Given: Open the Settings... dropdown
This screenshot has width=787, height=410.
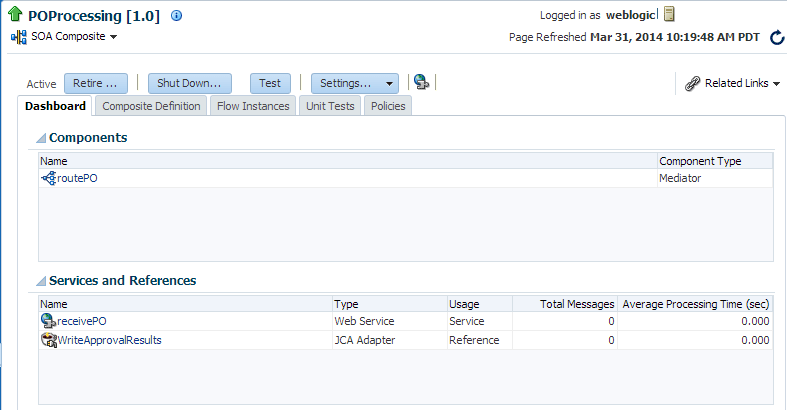Looking at the screenshot, I should click(x=355, y=83).
